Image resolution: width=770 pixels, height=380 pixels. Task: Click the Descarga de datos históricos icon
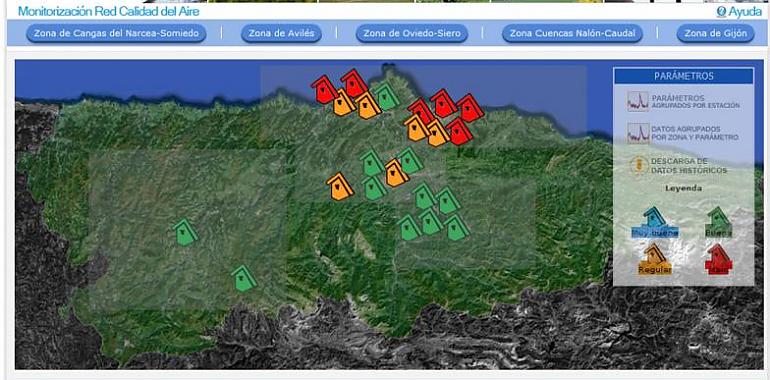point(638,165)
